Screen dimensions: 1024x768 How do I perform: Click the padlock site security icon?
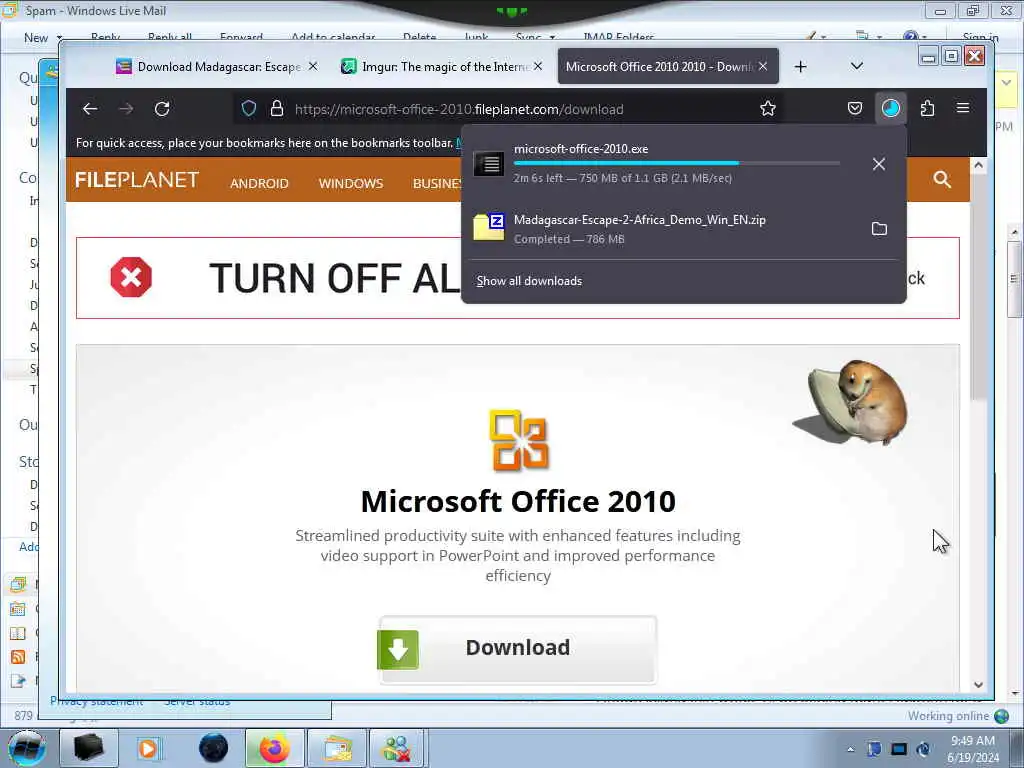(x=277, y=108)
